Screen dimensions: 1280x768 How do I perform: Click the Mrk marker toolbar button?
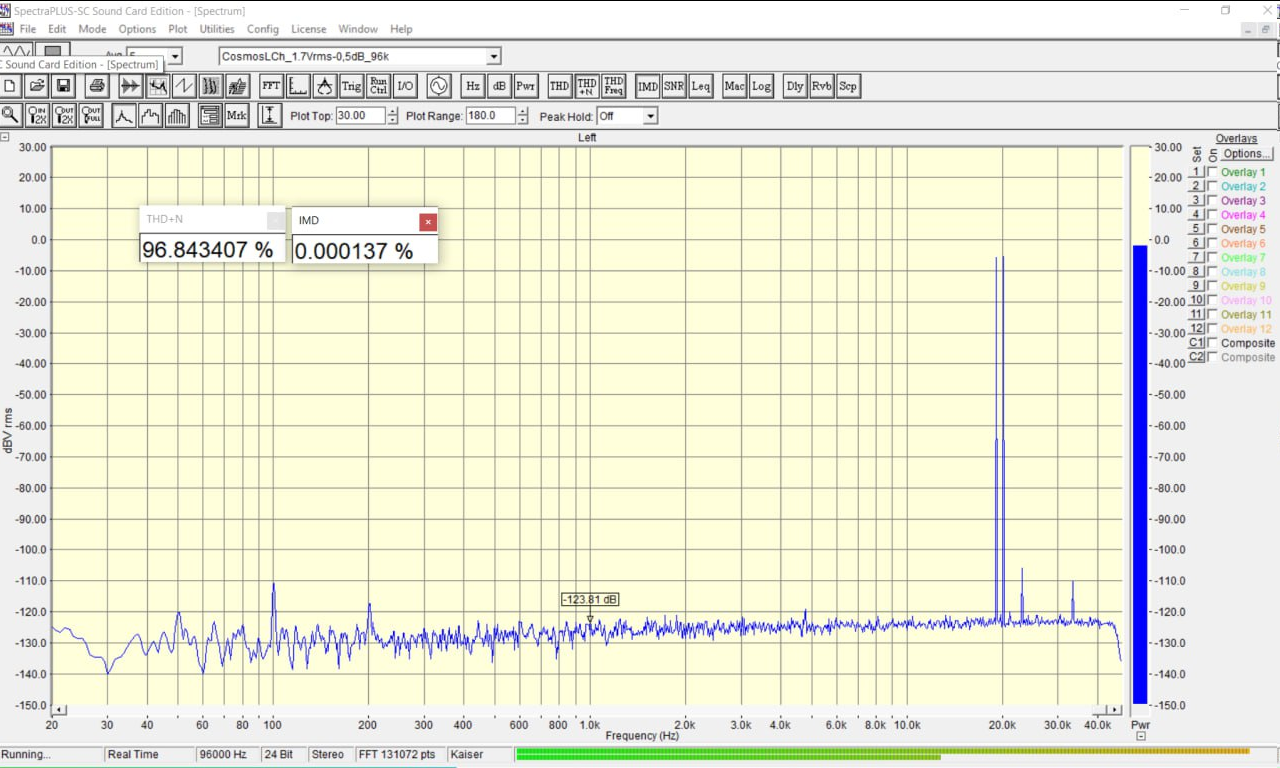pyautogui.click(x=236, y=115)
